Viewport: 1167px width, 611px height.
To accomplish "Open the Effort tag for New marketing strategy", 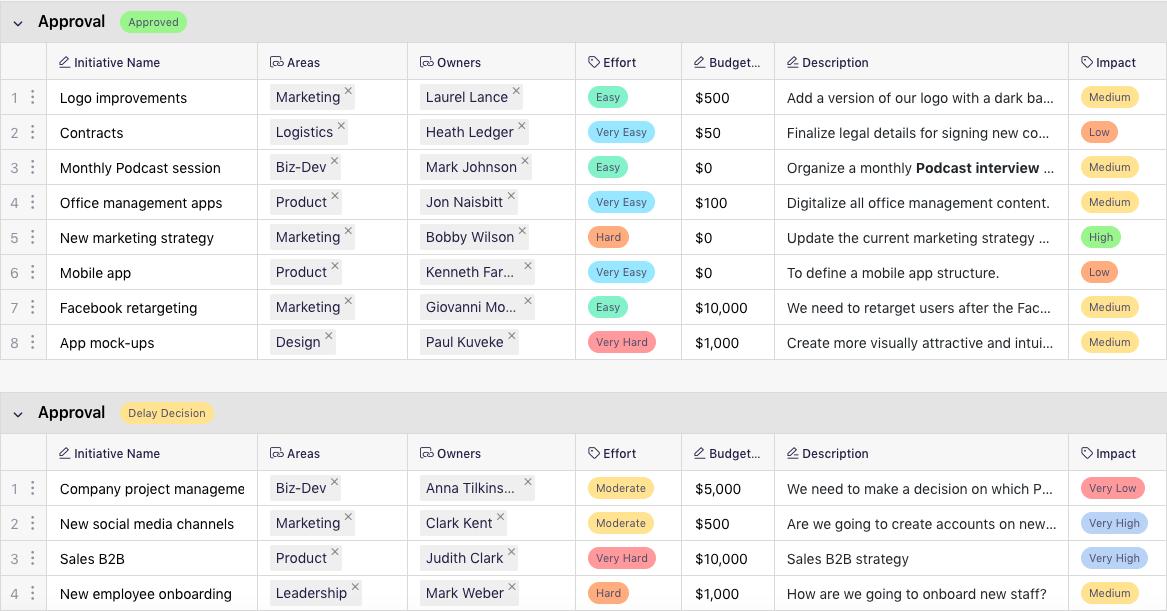I will (x=608, y=237).
